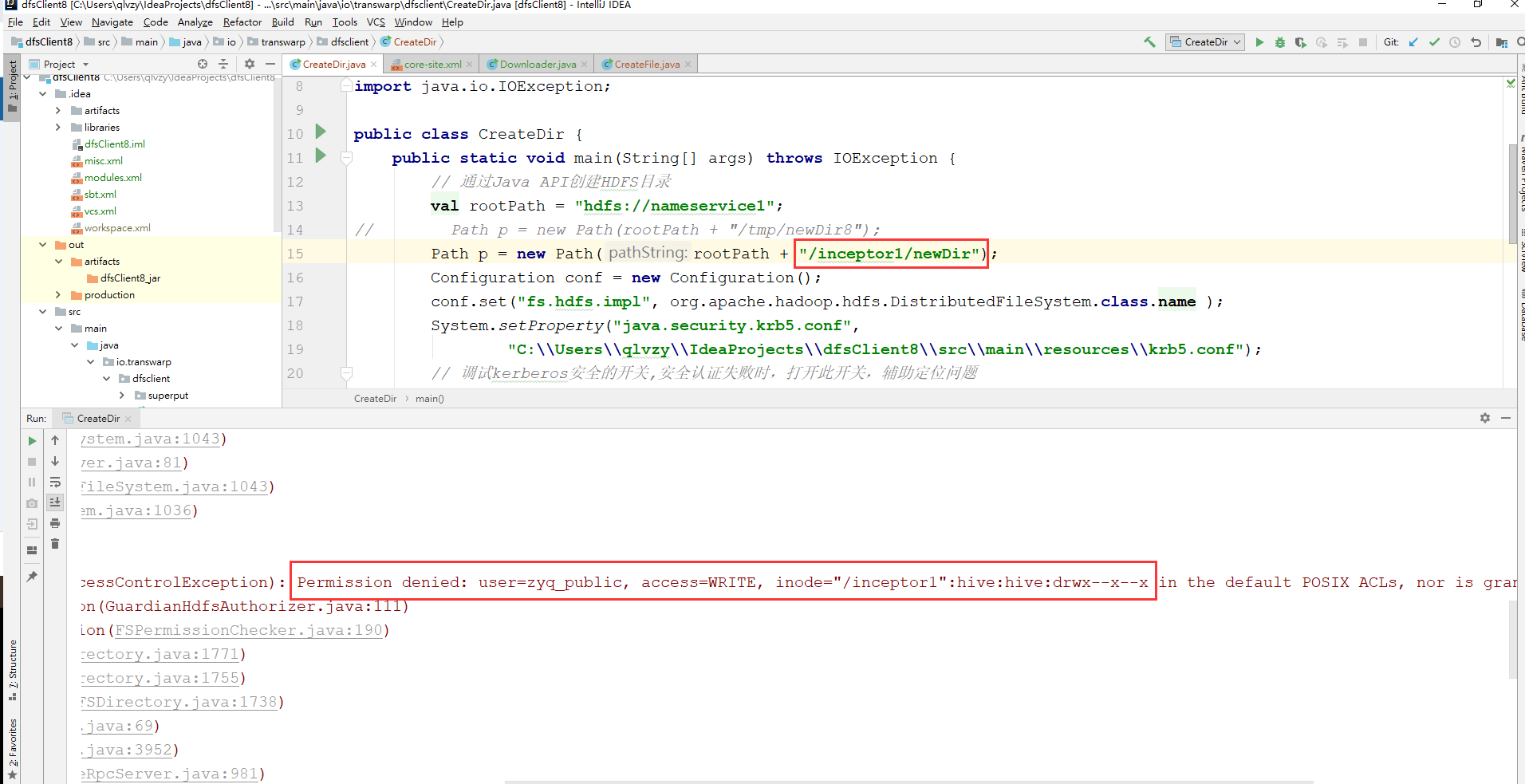Open the Project Structure dialog icon
Viewport: 1525px width, 784px height.
coord(1502,42)
